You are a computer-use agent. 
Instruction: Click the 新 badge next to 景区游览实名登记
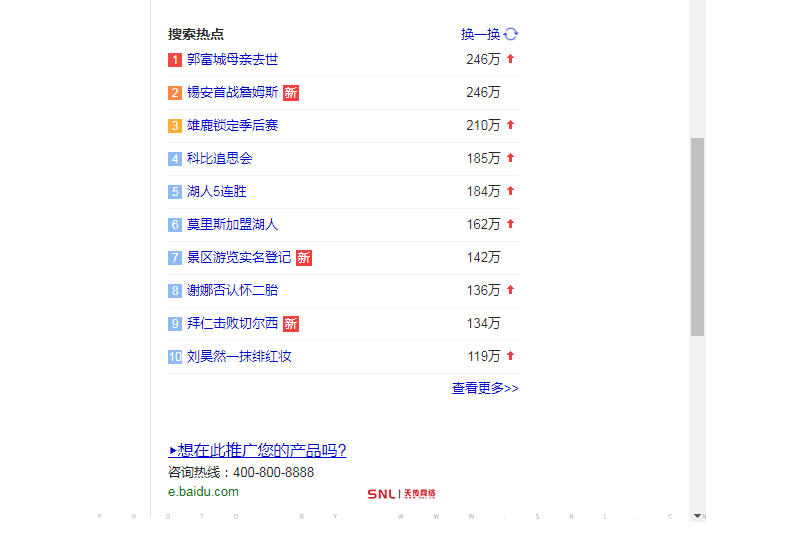coord(304,258)
